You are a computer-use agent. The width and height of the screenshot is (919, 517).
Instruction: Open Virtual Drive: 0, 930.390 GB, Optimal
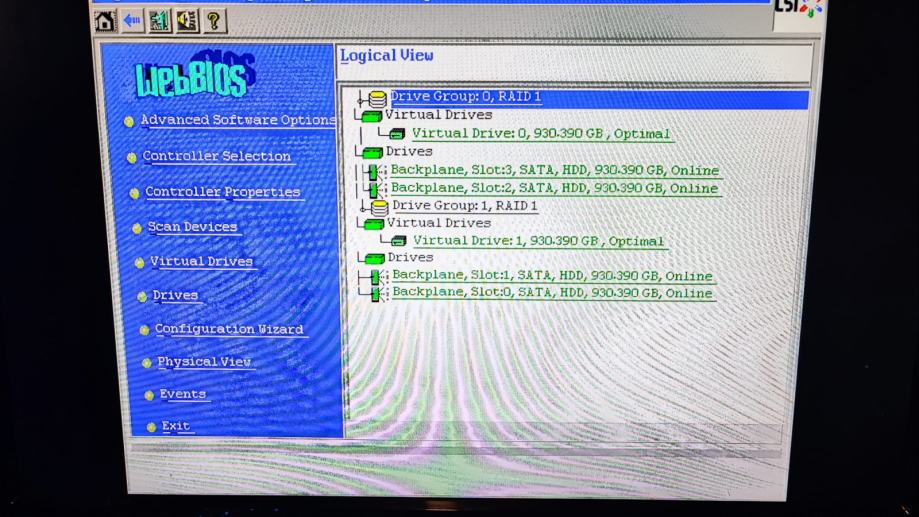(x=541, y=134)
